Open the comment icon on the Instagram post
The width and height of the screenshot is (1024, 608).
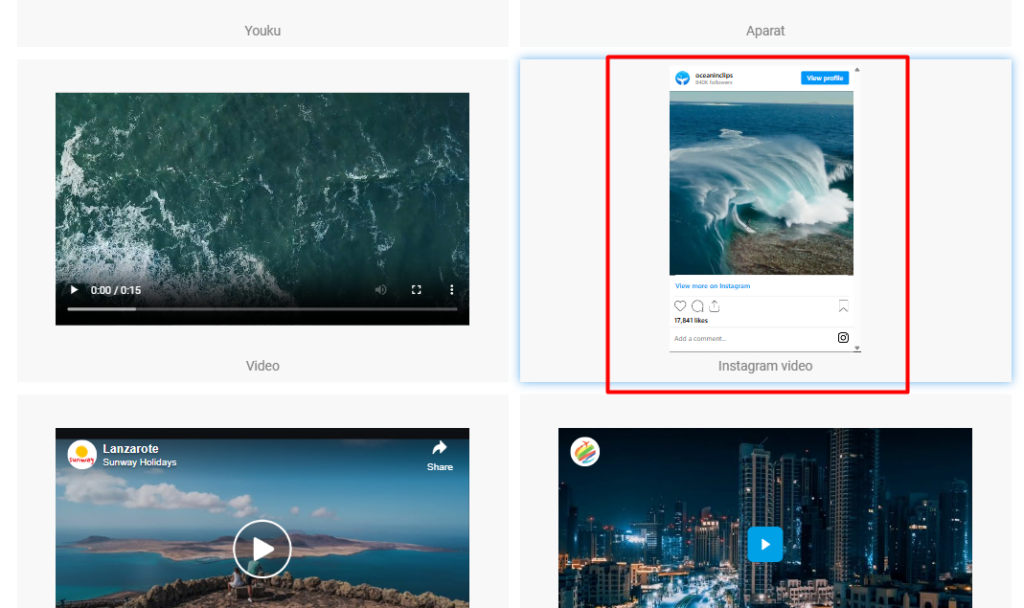click(697, 306)
